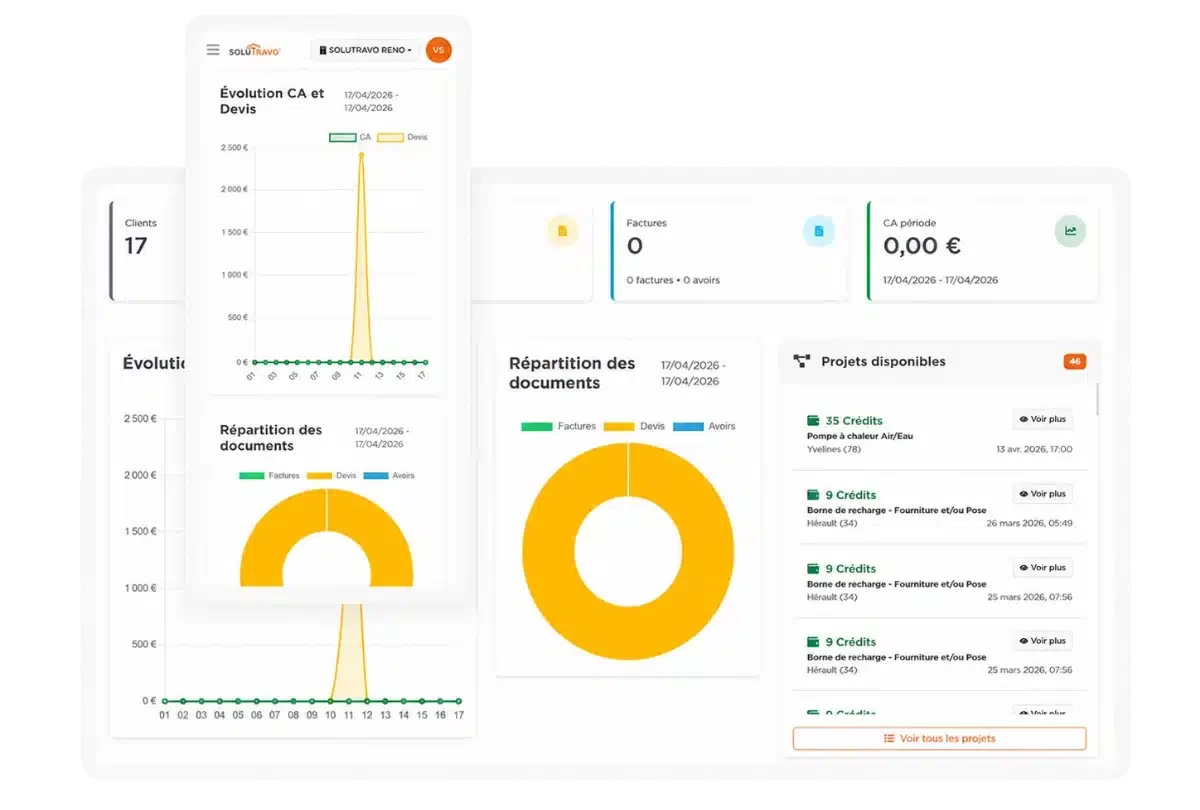Open the hamburger menu in mobile view
Viewport: 1200px width, 810px height.
point(213,49)
